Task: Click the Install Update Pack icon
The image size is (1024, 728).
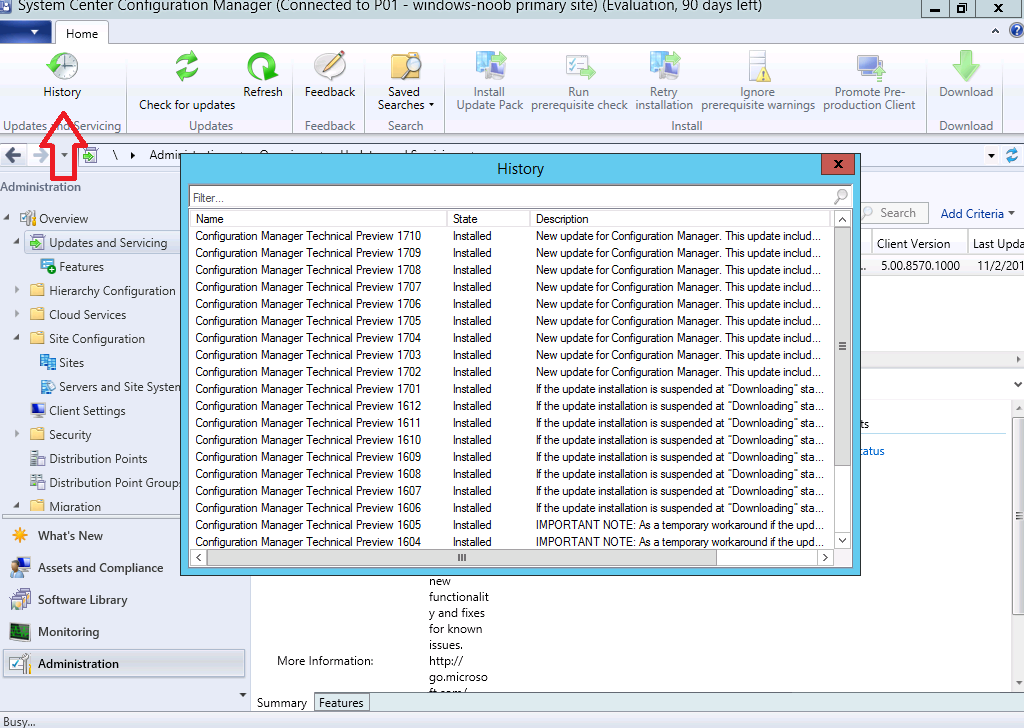Action: (490, 67)
